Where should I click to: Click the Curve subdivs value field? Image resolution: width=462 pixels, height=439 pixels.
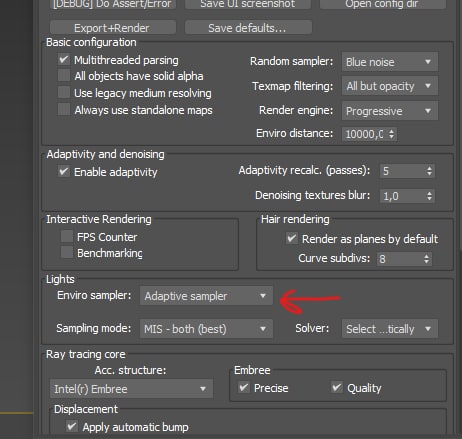[x=399, y=259]
